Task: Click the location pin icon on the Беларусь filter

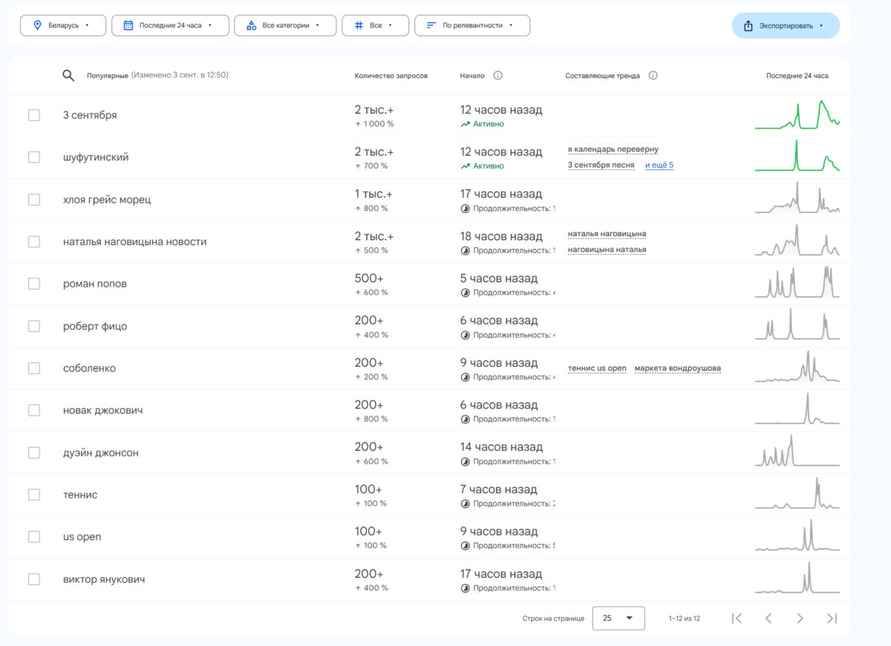Action: [36, 25]
